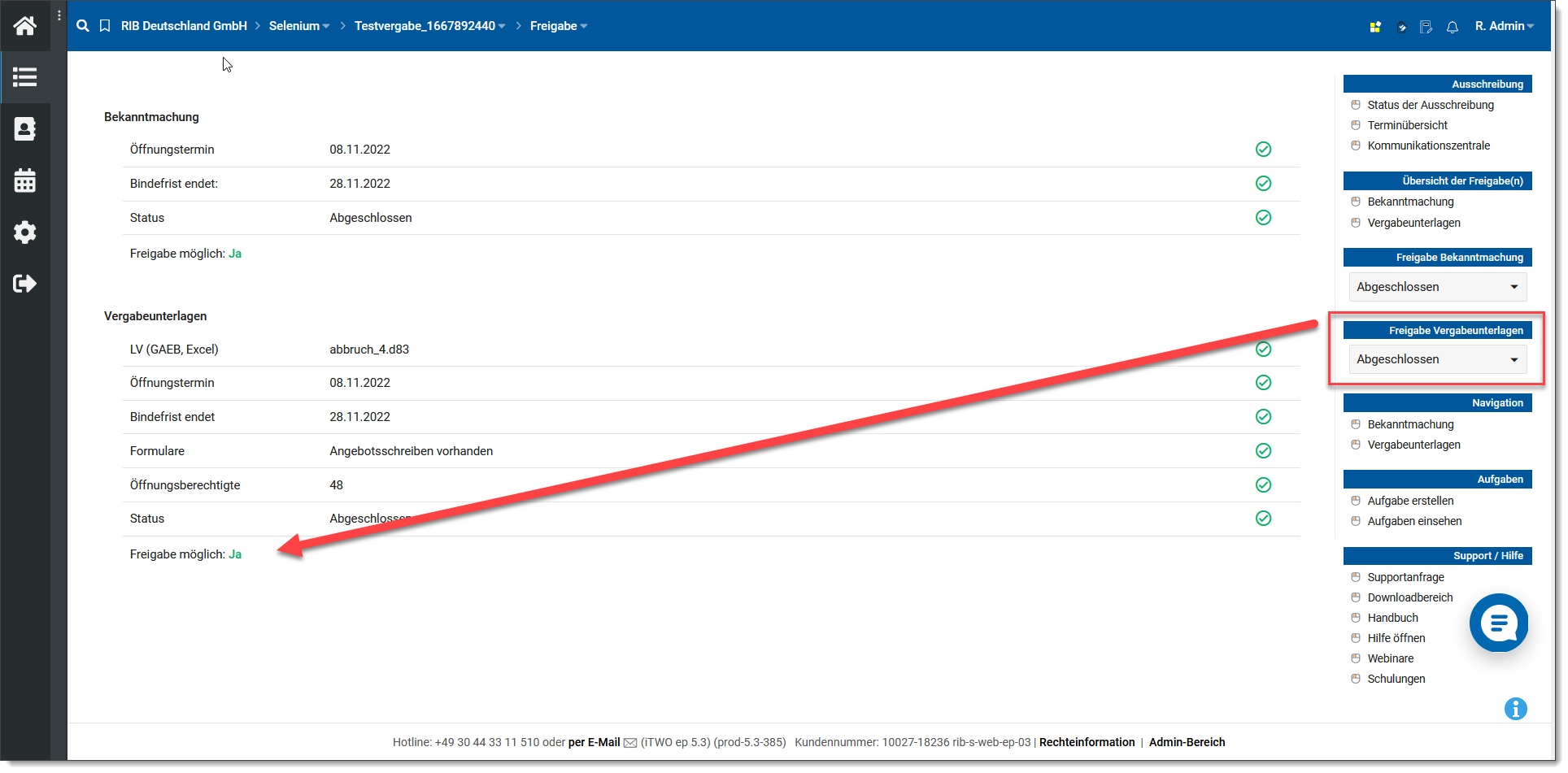Click the Öffnungsberechtigte value 48
1568x773 pixels.
pos(337,485)
